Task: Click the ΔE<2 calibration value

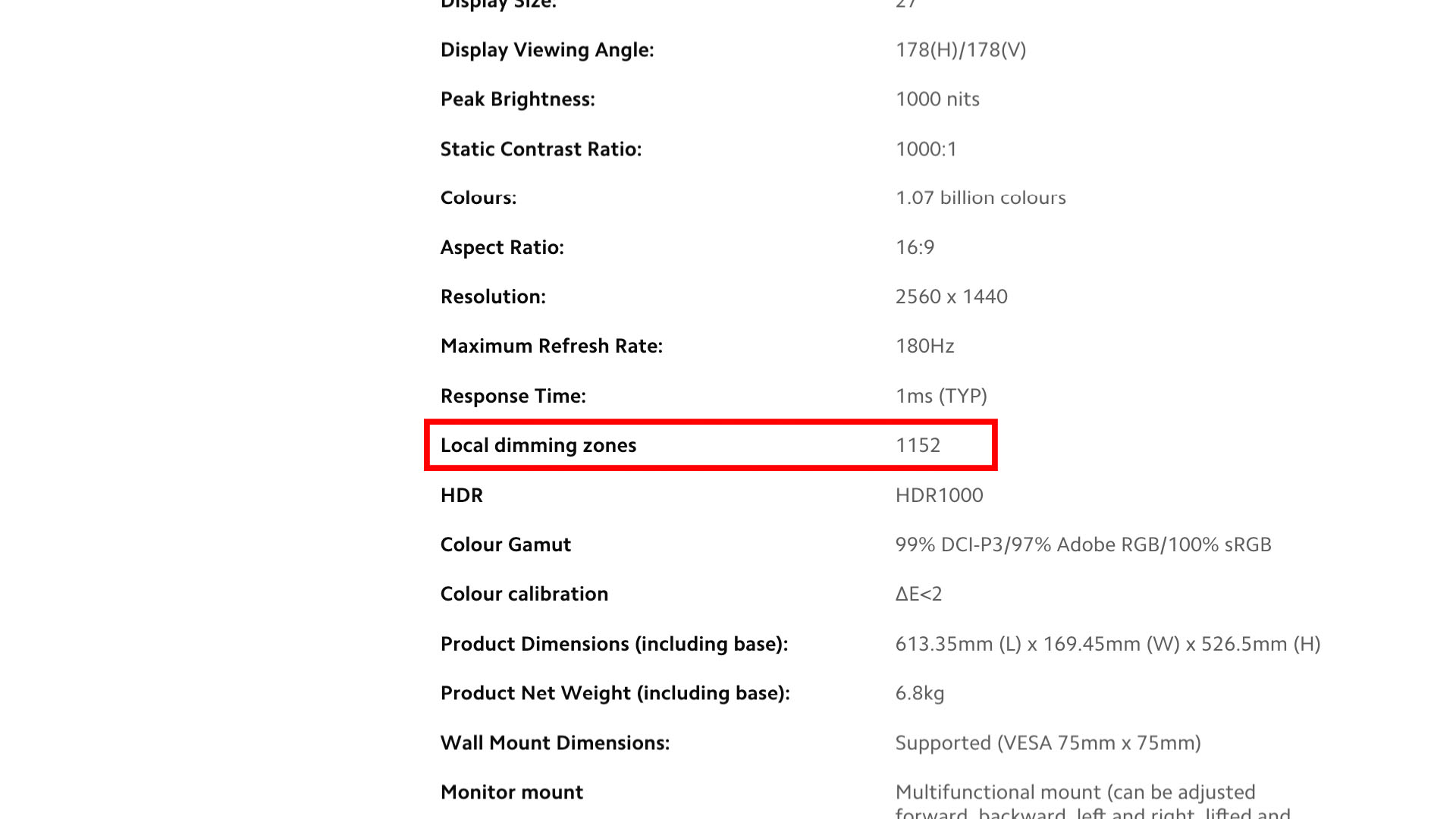Action: pyautogui.click(x=918, y=594)
